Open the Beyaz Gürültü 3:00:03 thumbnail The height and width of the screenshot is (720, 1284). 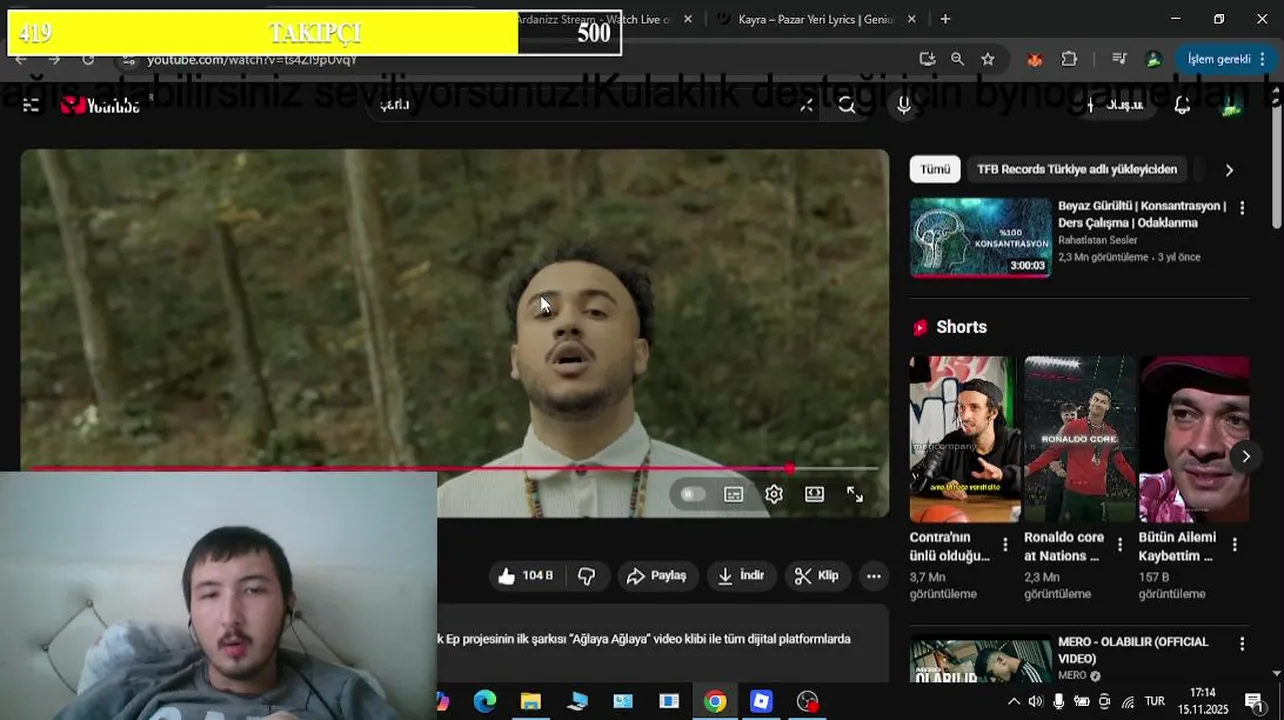pyautogui.click(x=980, y=237)
